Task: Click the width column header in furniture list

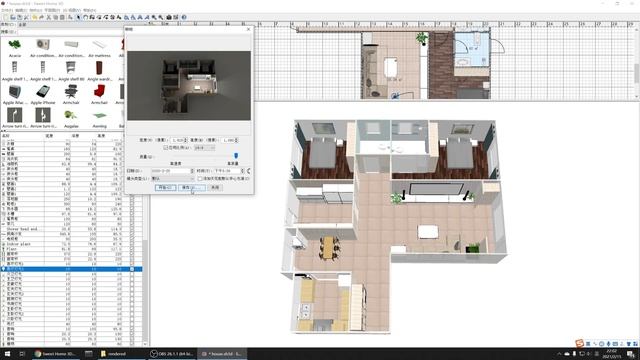Action: point(49,136)
